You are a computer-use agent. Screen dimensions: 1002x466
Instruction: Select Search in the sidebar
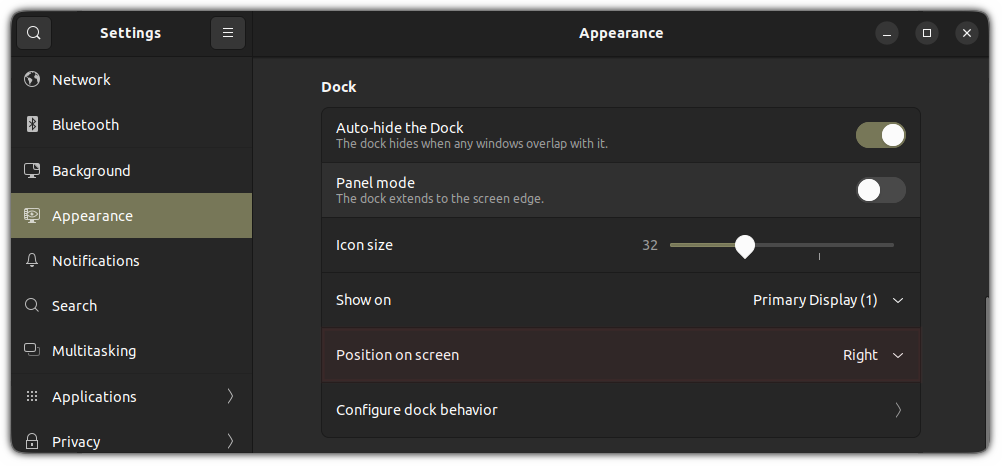(x=75, y=306)
